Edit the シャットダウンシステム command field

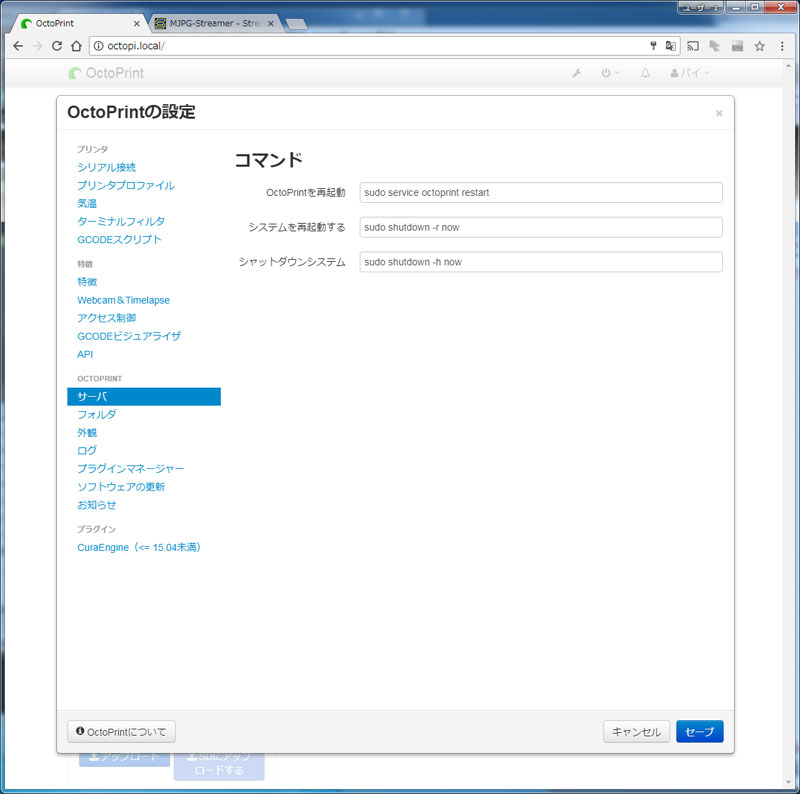541,262
